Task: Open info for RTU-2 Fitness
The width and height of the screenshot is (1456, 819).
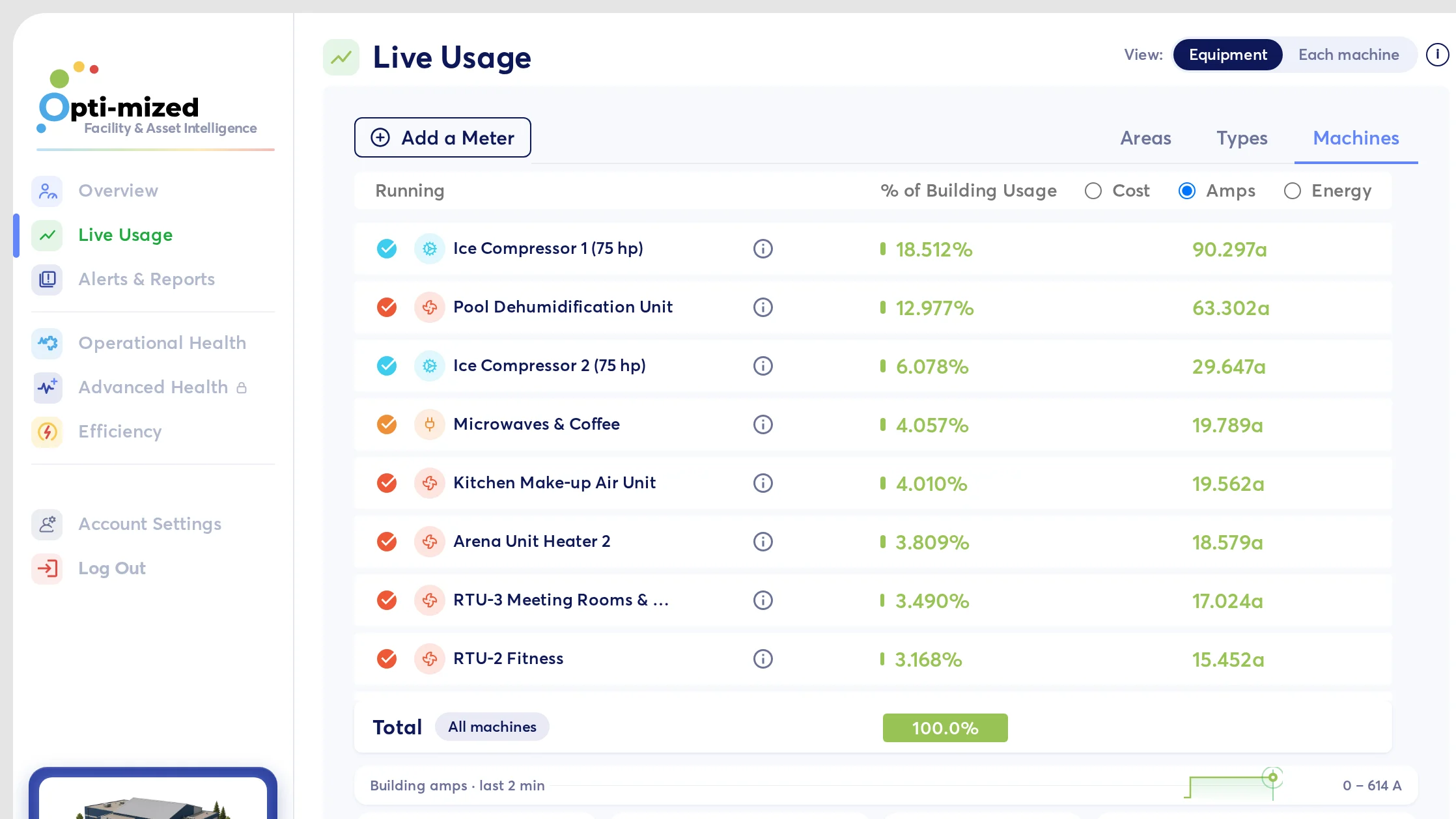Action: (763, 659)
